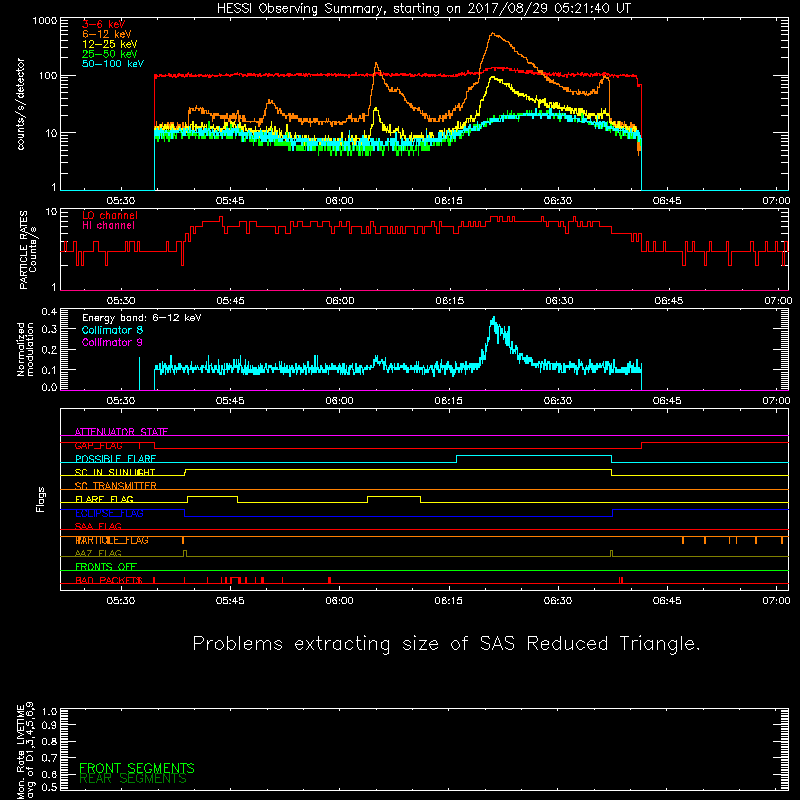Click the FRONT SEGMENTS legend label
Screen dimensions: 800x800
coord(137,768)
